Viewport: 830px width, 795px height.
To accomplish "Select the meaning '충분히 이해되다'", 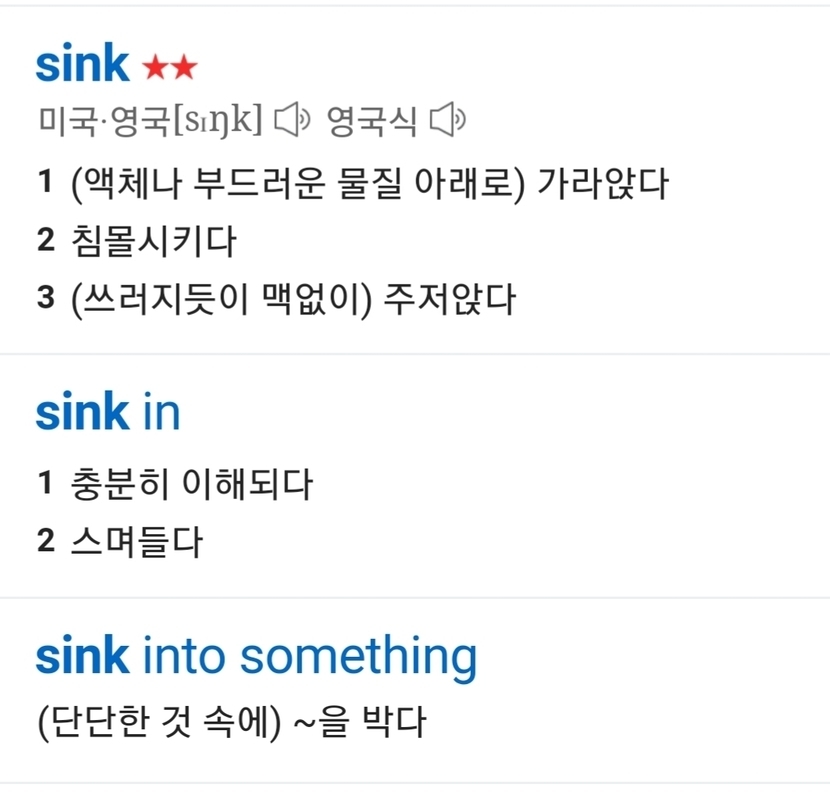I will click(x=191, y=485).
